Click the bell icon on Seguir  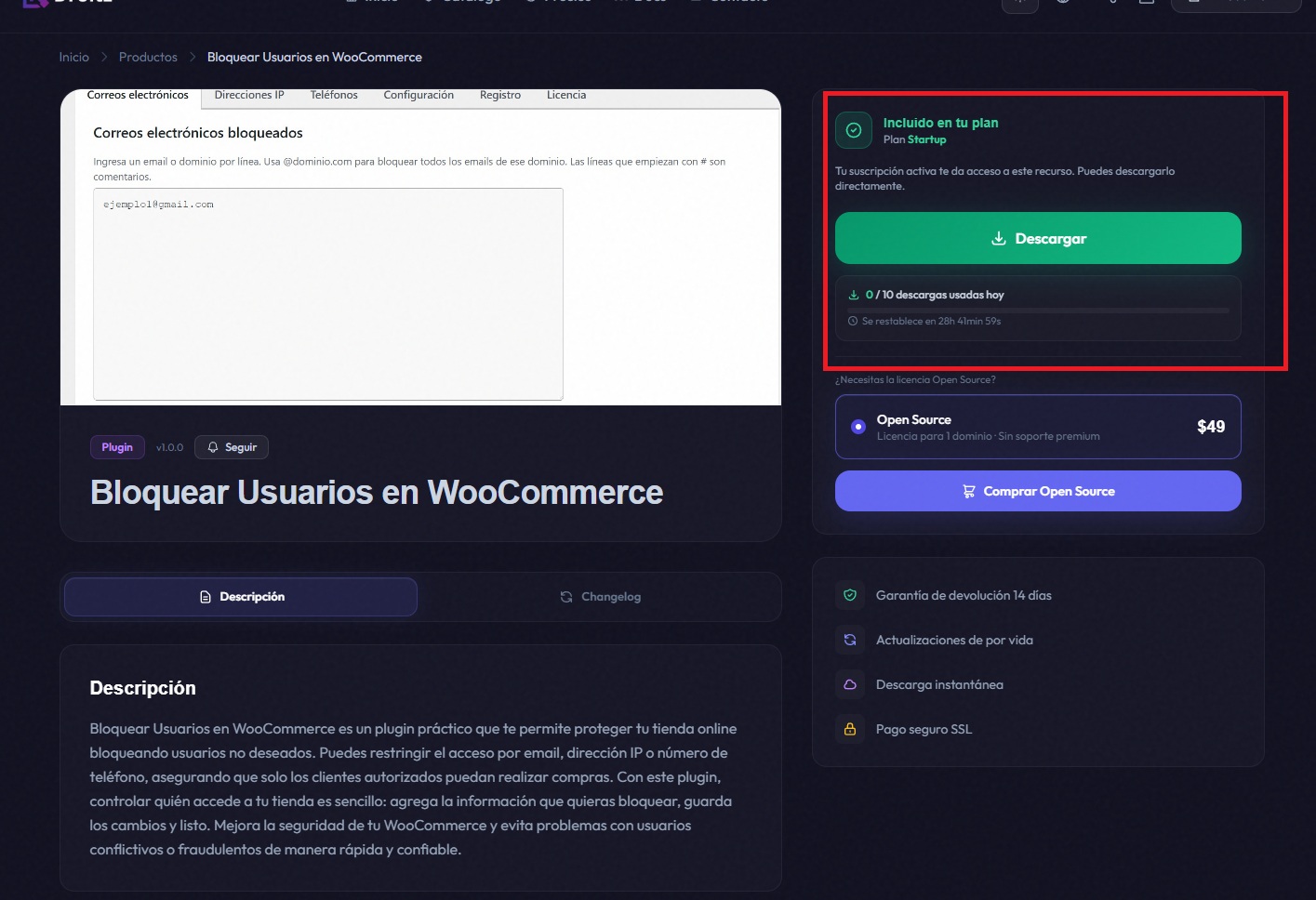coord(213,447)
